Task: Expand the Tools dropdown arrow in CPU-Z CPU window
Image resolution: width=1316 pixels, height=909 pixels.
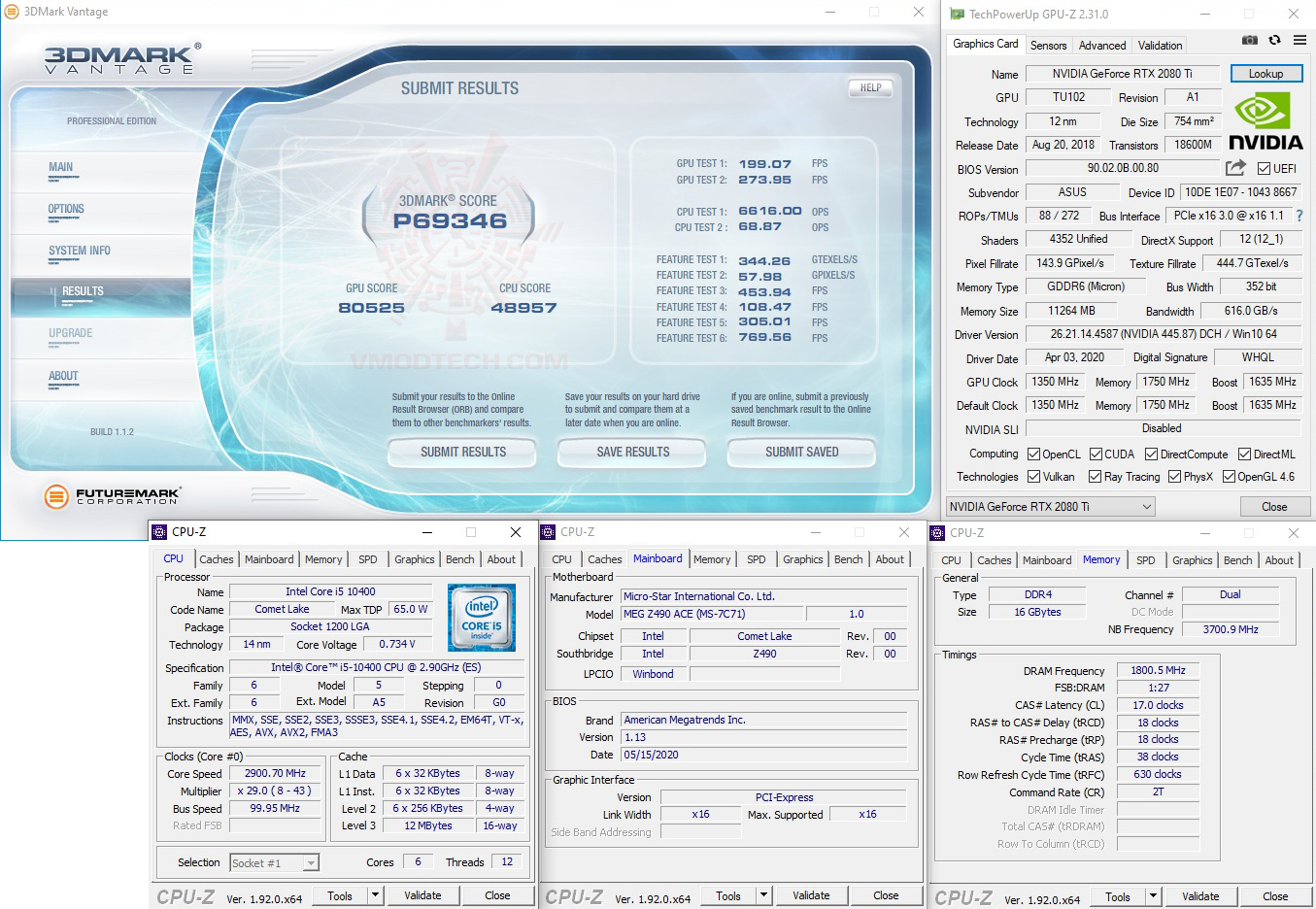Action: [375, 895]
